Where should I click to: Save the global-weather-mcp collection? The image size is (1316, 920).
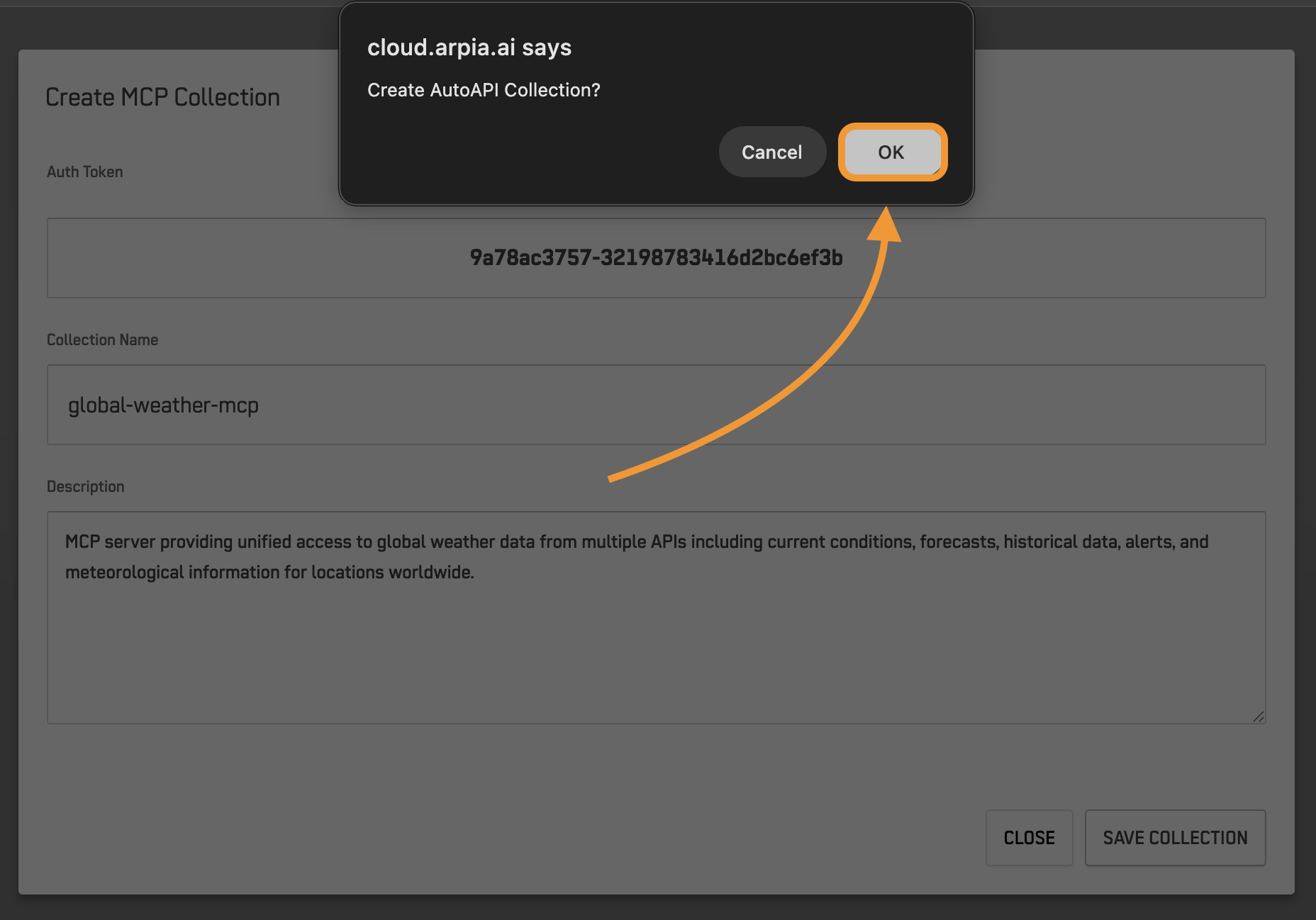coord(1175,837)
